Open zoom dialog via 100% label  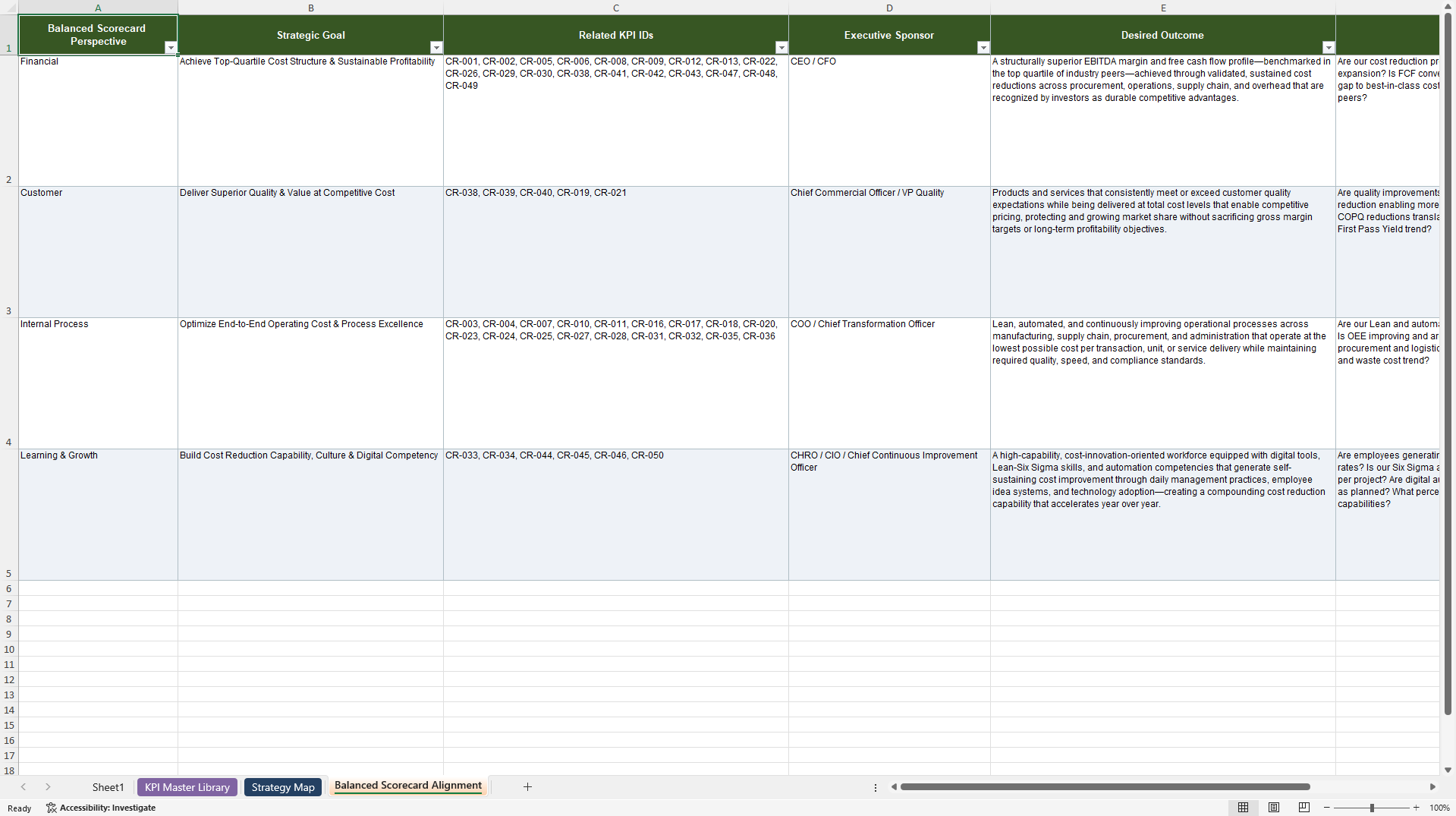click(x=1439, y=808)
